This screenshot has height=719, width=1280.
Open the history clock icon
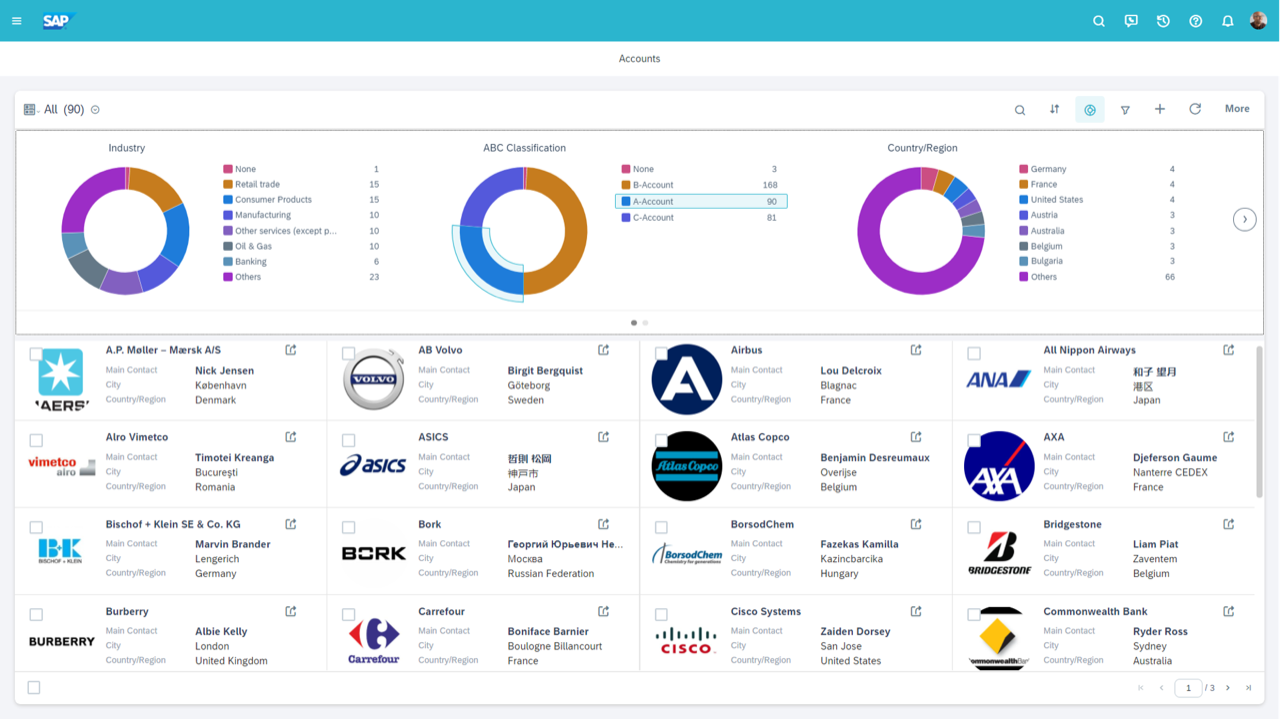pos(1163,21)
